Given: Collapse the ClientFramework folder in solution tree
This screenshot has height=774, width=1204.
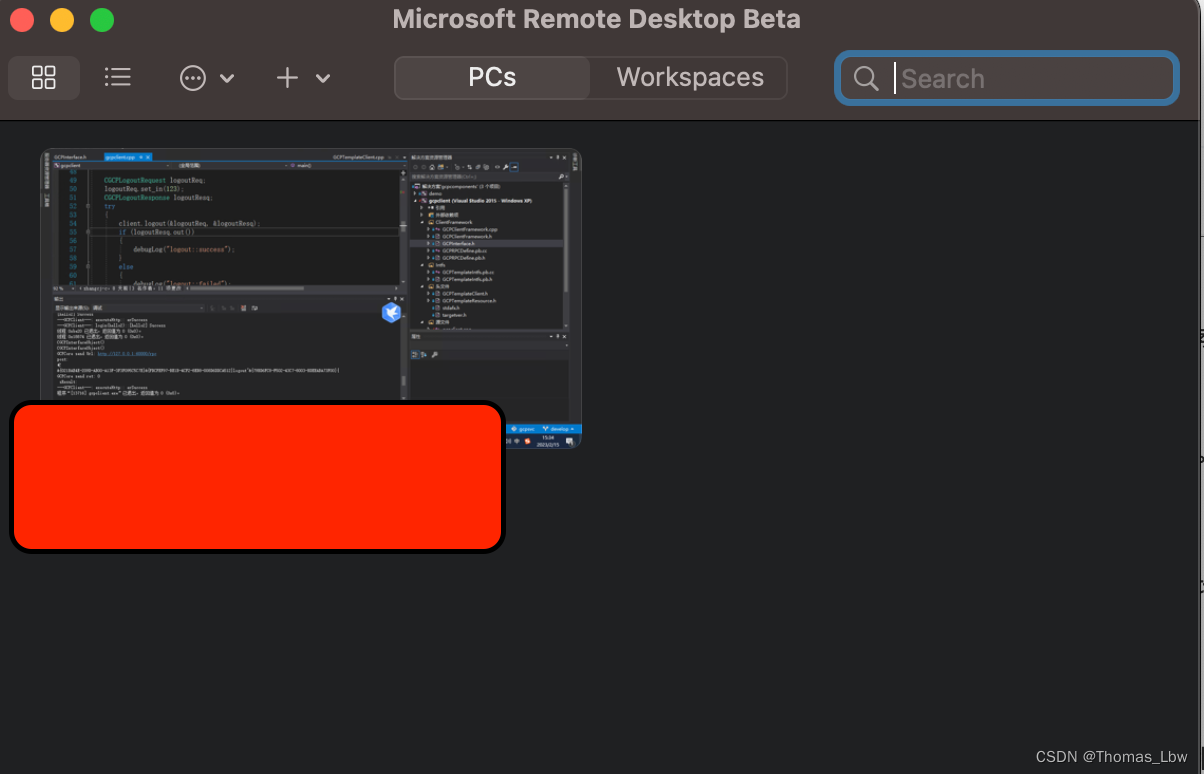Looking at the screenshot, I should pyautogui.click(x=421, y=222).
